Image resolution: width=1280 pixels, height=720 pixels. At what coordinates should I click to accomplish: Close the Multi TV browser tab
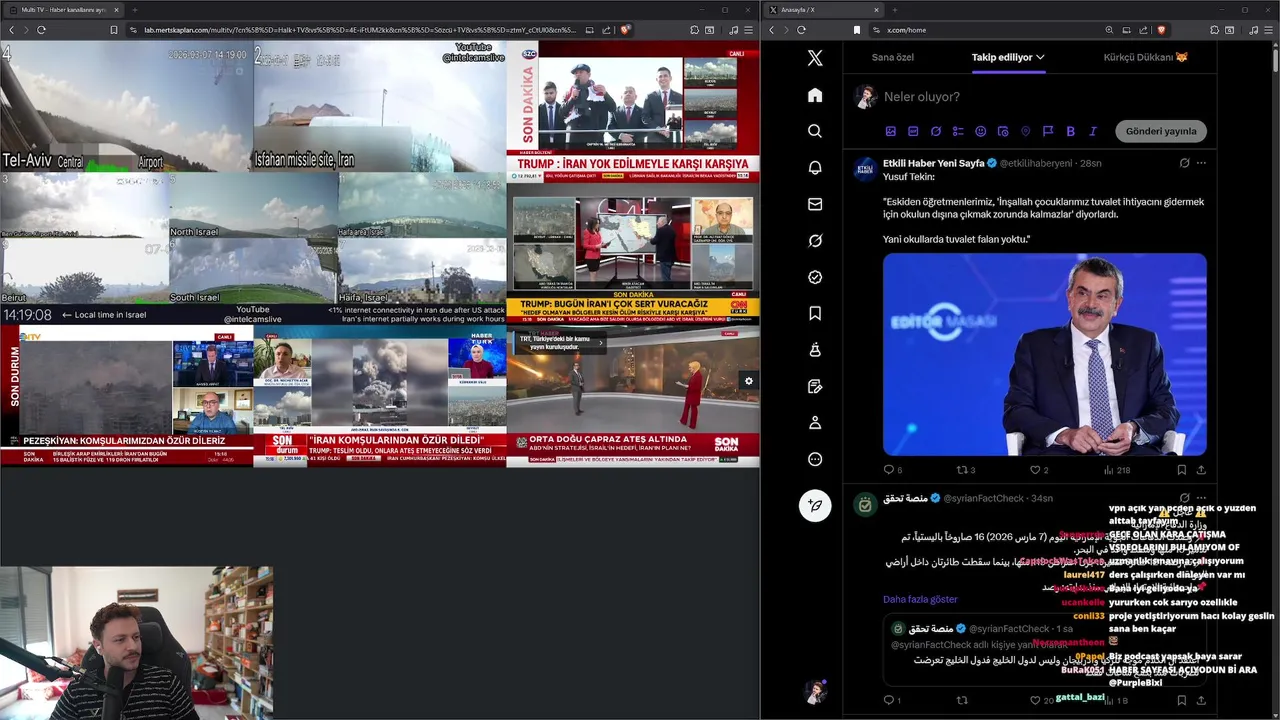click(116, 10)
